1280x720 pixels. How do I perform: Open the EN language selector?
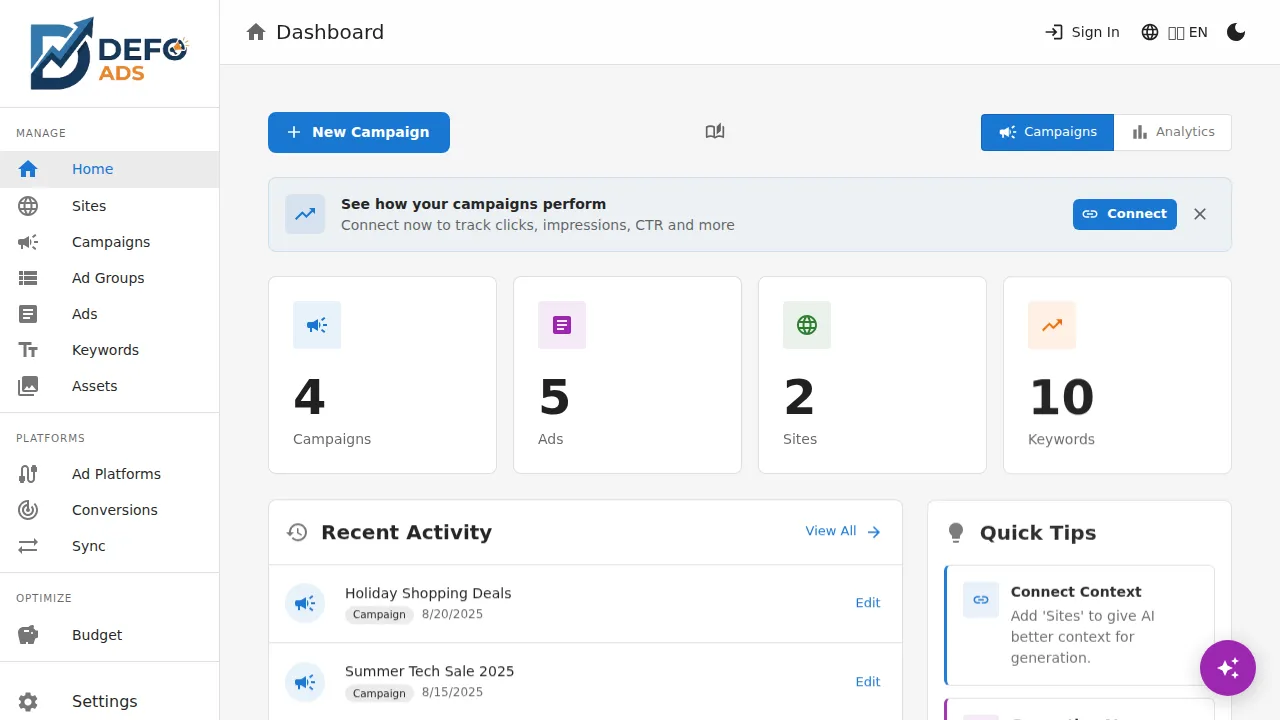(1174, 32)
